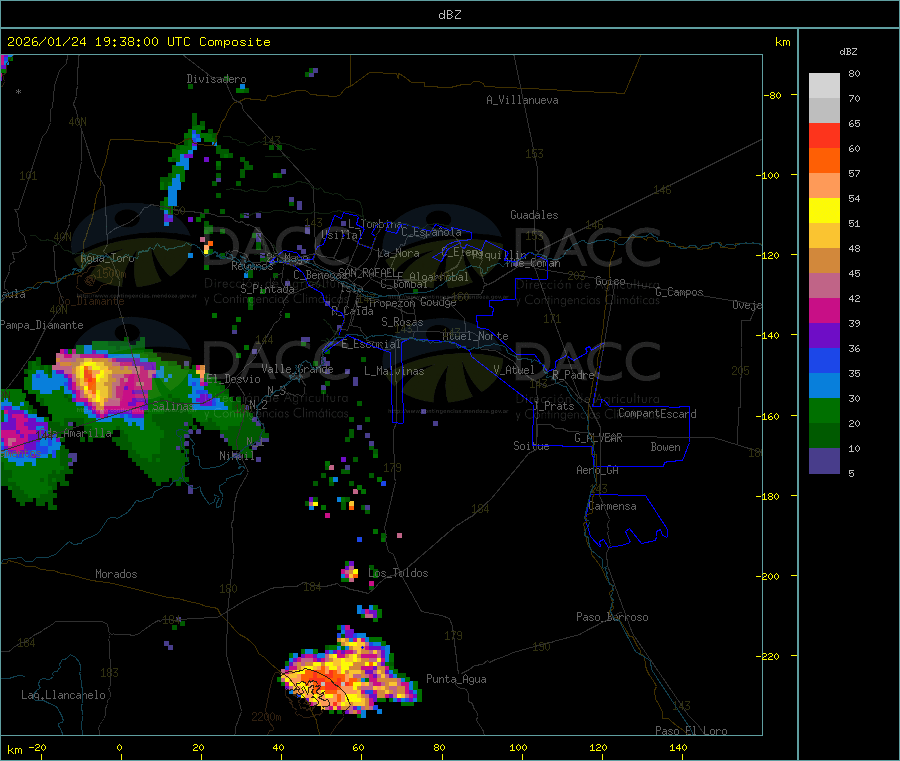This screenshot has width=900, height=761.
Task: Click the A_Villanueva place label
Action: click(522, 100)
